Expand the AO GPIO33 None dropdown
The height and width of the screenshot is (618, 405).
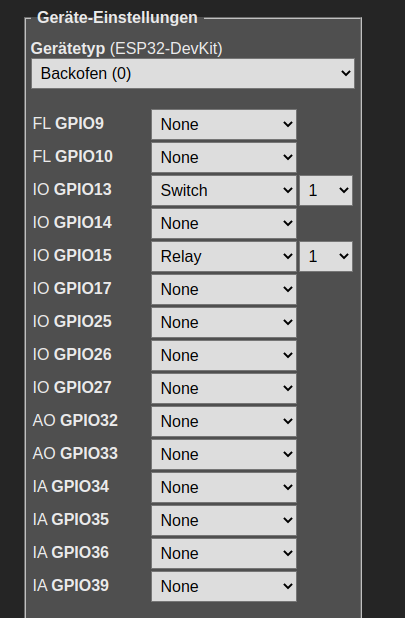224,454
